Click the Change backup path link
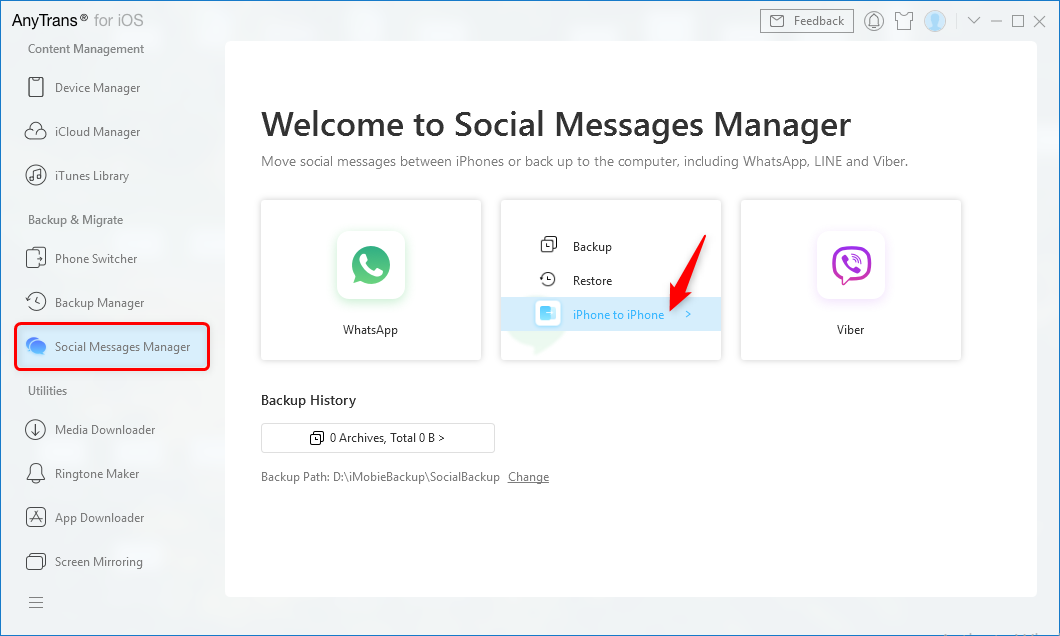This screenshot has height=636, width=1060. (529, 476)
